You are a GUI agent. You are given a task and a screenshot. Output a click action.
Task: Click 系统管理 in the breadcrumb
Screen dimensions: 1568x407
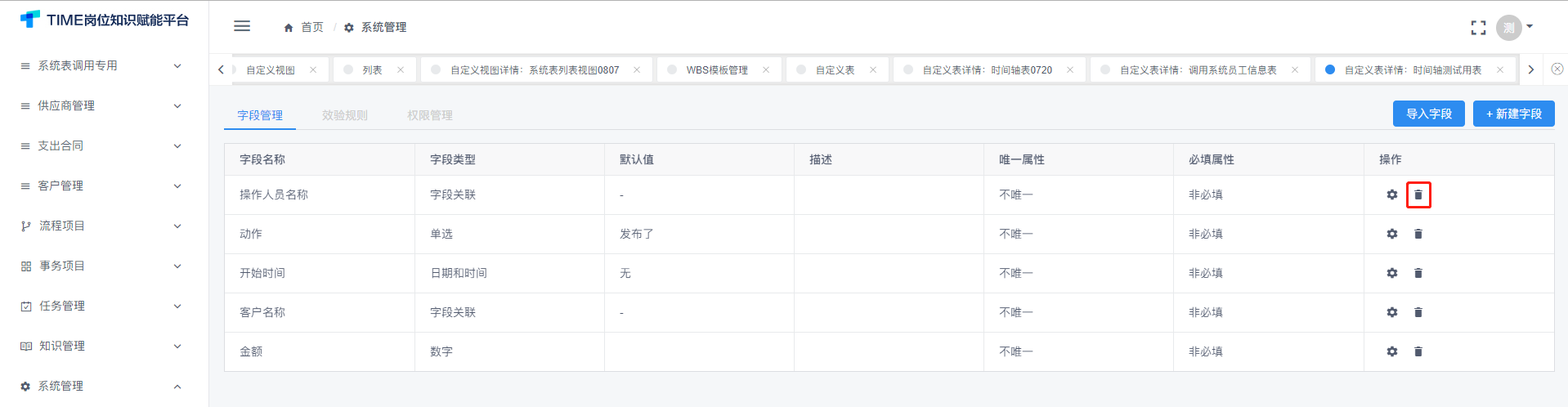(383, 27)
